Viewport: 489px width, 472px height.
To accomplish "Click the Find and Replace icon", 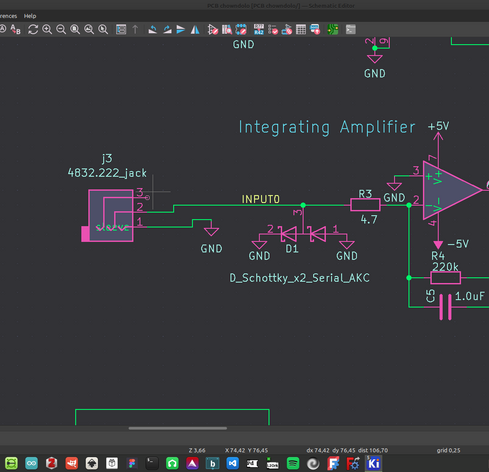I will point(15,29).
